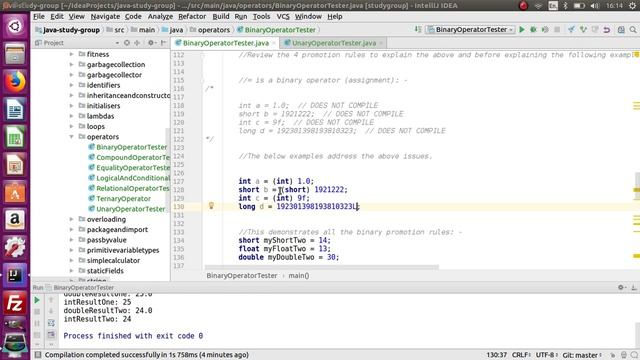Open FileZilla from the Ubuntu launcher
The width and height of the screenshot is (640, 360).
(15, 303)
